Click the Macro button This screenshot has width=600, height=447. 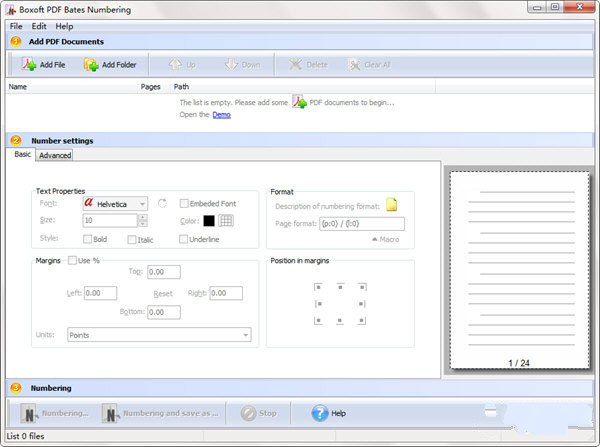click(x=386, y=239)
